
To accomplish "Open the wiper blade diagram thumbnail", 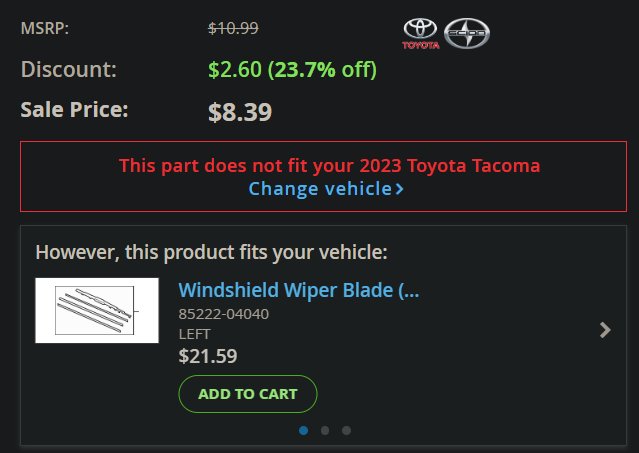I will pyautogui.click(x=97, y=310).
